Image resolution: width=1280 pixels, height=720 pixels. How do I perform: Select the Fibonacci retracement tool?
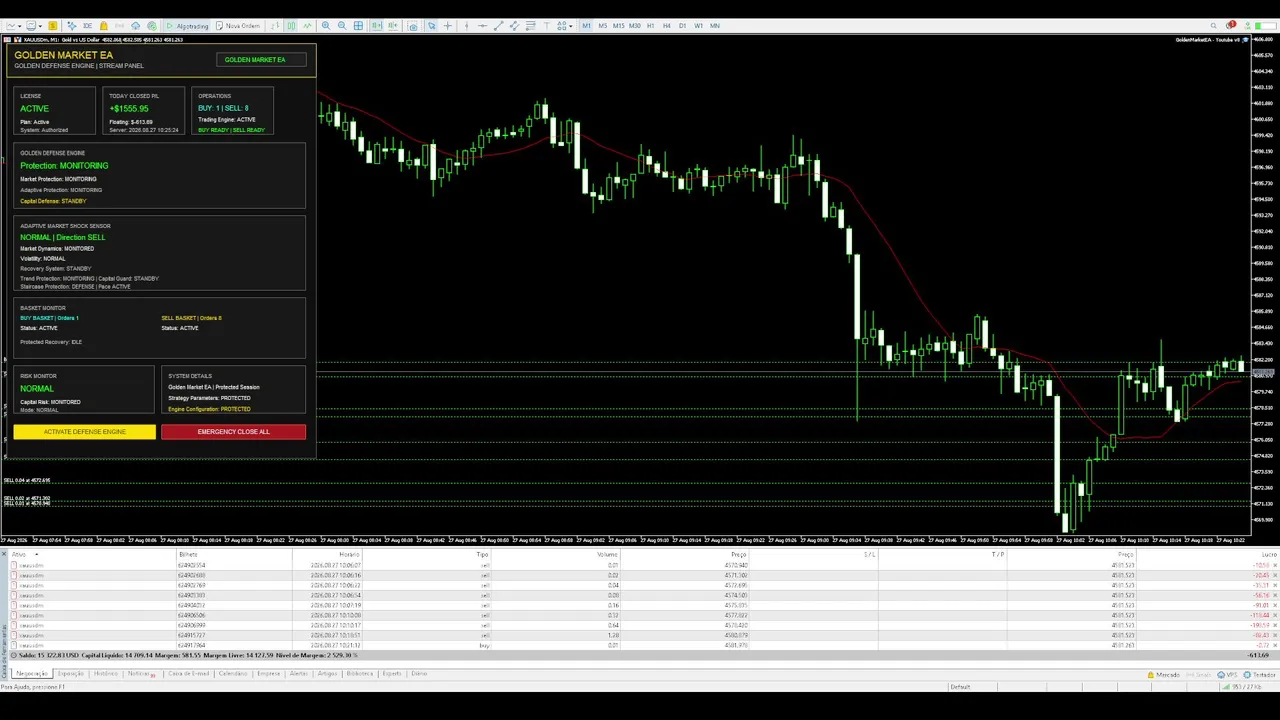[x=530, y=26]
